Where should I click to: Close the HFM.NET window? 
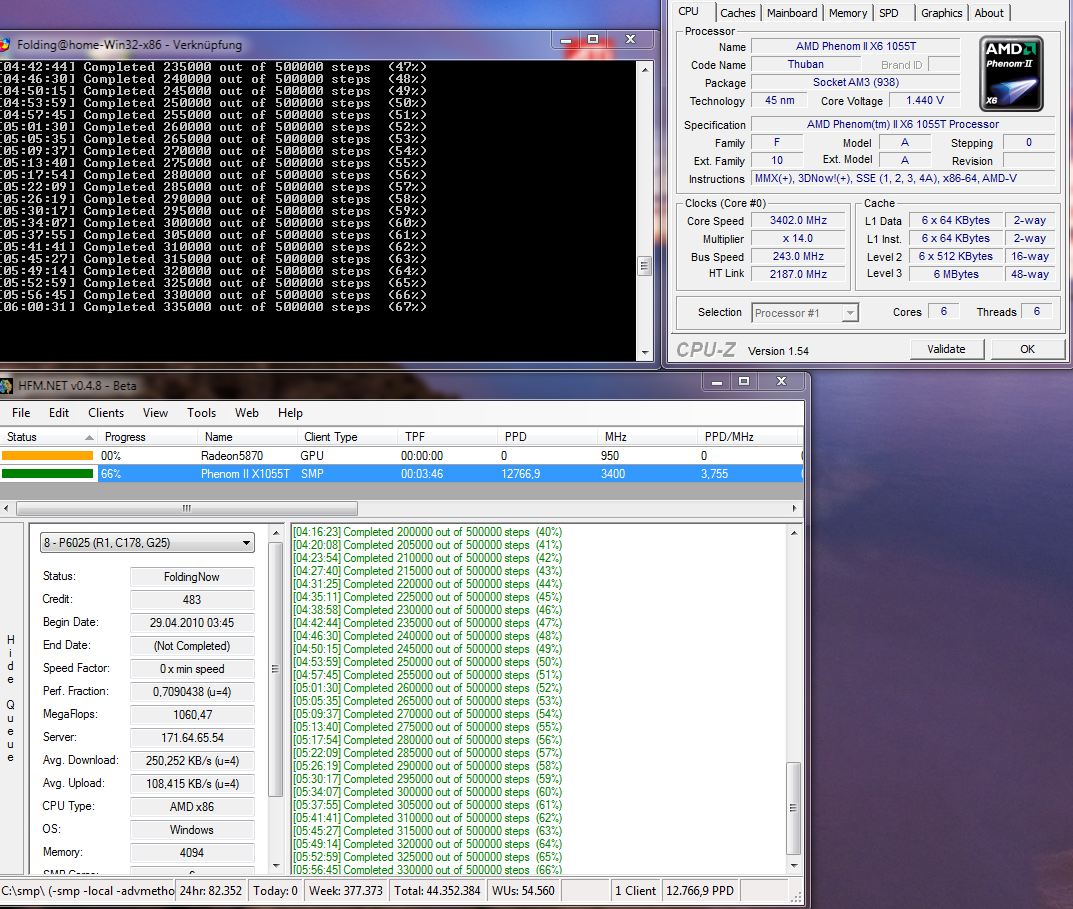[x=781, y=382]
